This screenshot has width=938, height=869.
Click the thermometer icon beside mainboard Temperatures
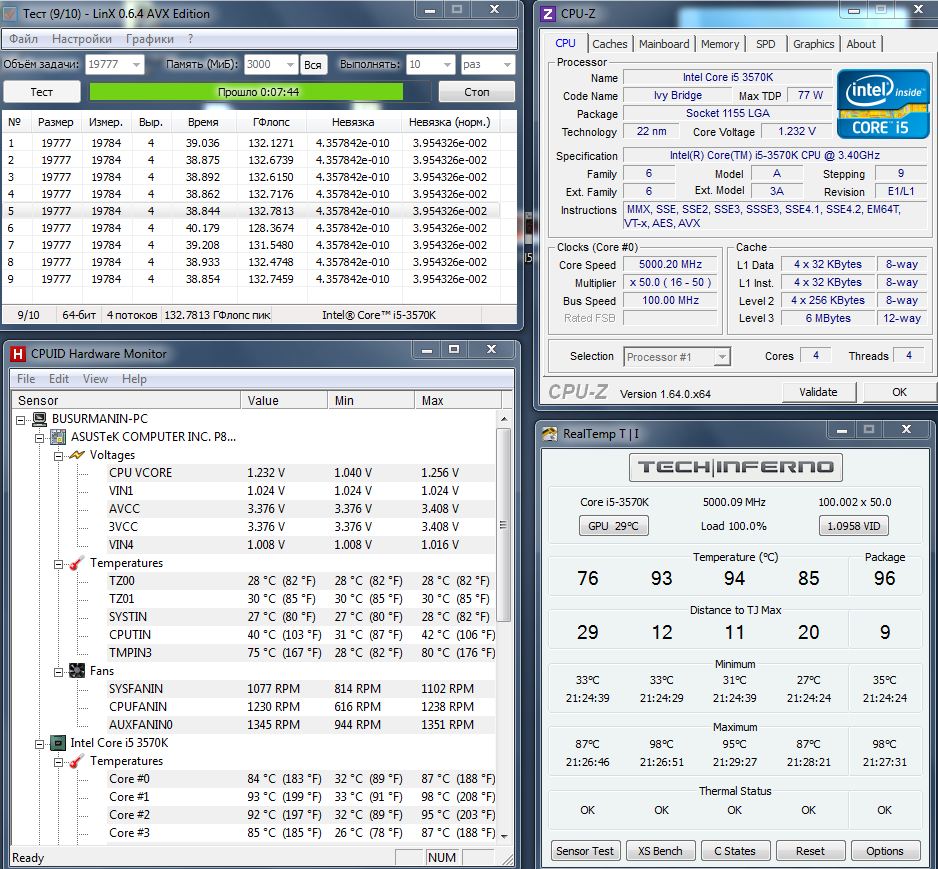(x=77, y=563)
